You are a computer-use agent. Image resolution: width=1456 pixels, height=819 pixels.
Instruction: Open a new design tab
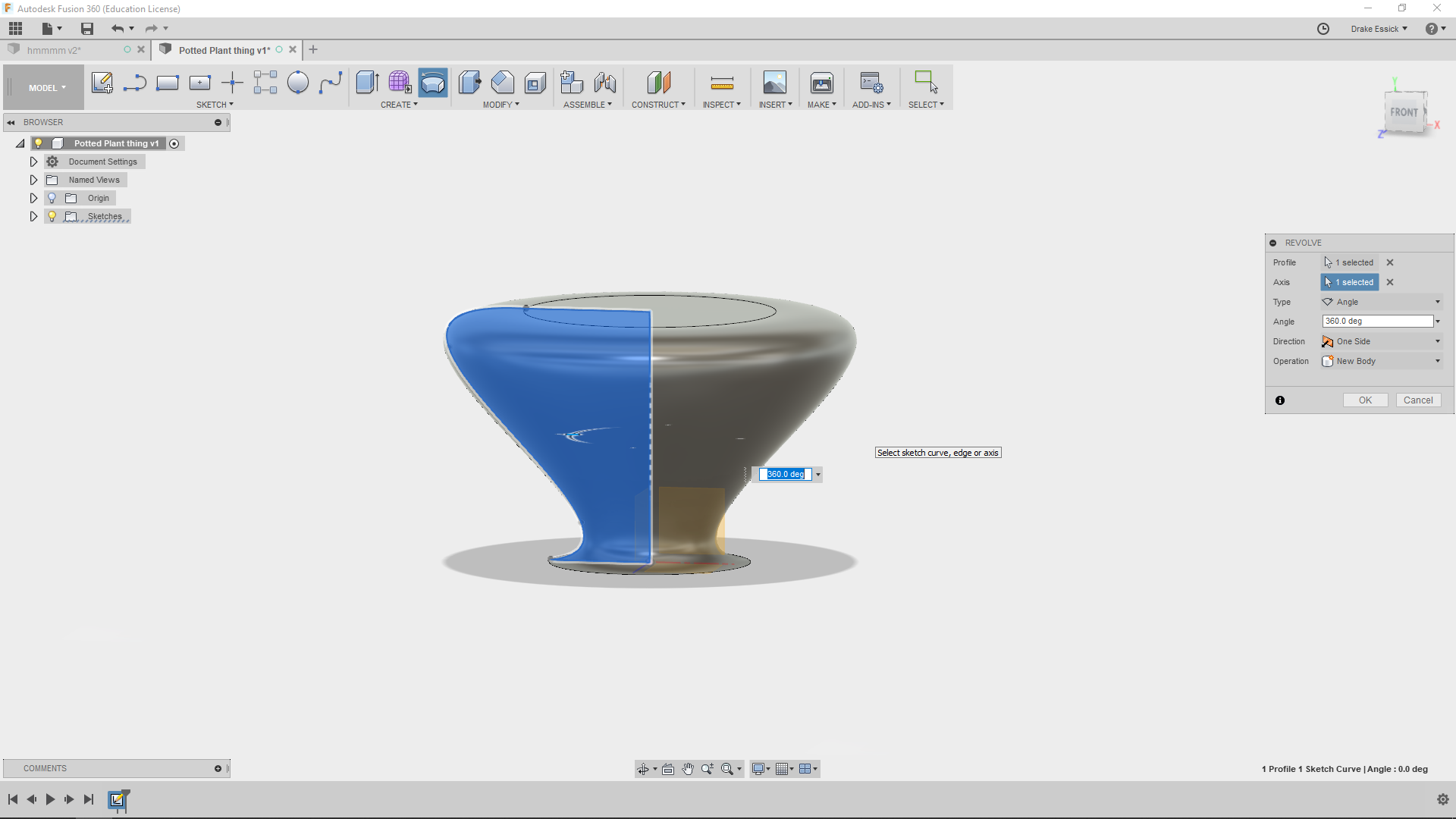click(313, 50)
